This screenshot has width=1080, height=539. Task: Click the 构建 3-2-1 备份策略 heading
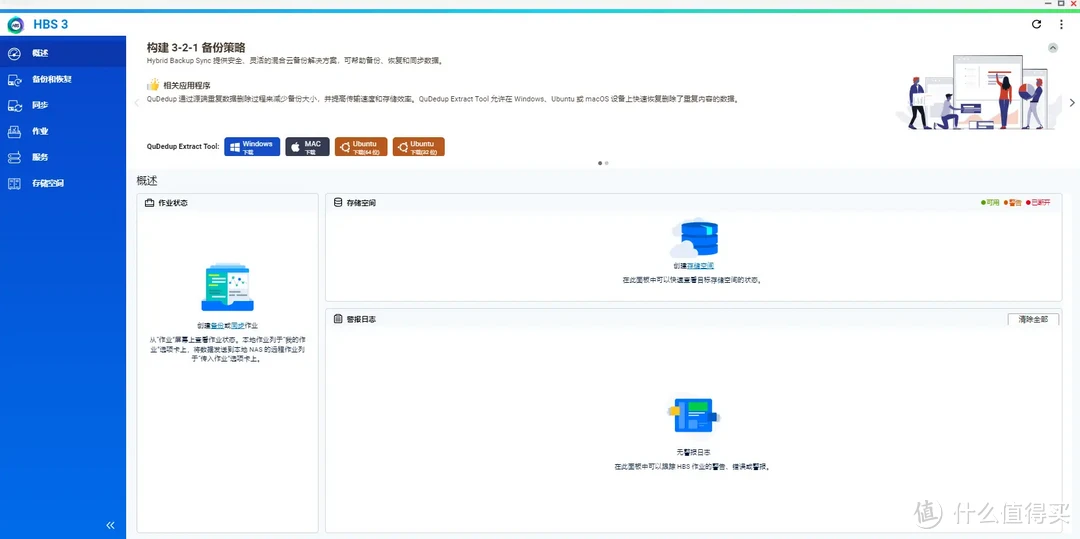point(196,47)
